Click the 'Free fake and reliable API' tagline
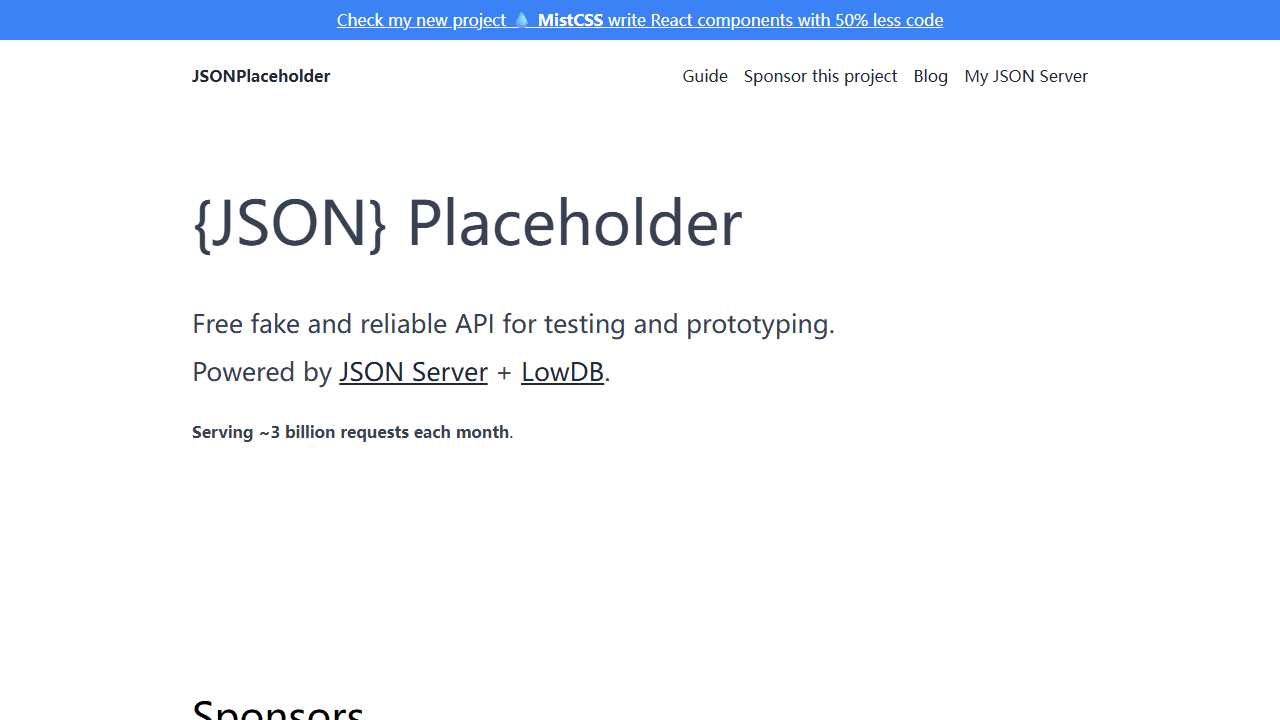The width and height of the screenshot is (1280, 720). 513,324
